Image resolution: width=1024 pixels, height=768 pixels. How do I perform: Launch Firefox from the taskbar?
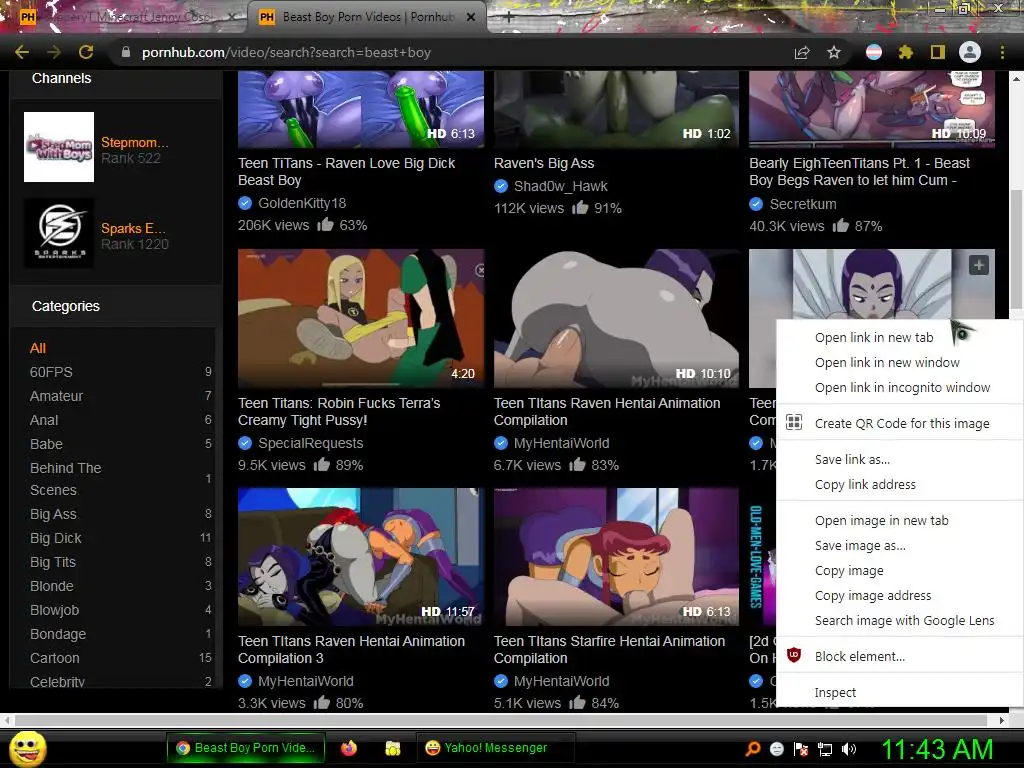349,748
